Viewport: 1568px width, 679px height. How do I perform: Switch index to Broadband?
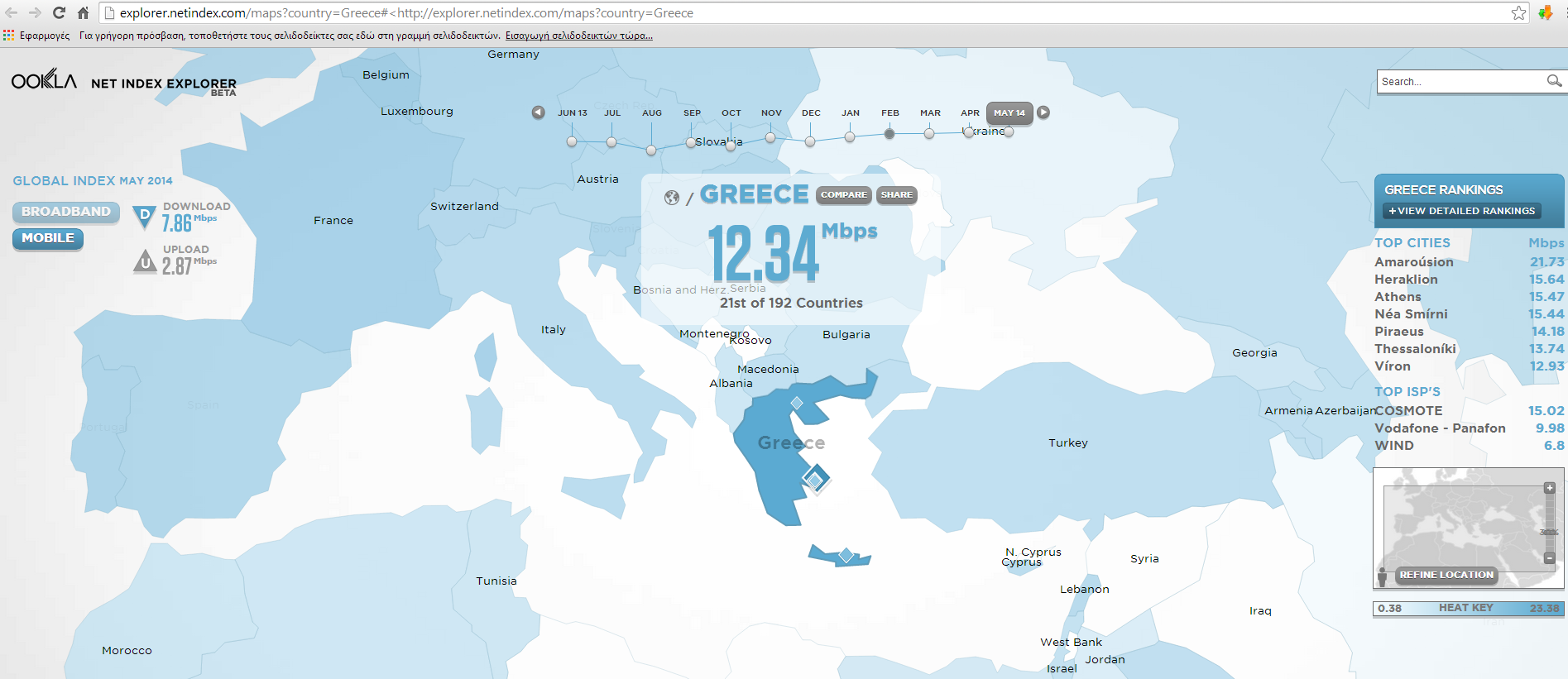tap(66, 212)
